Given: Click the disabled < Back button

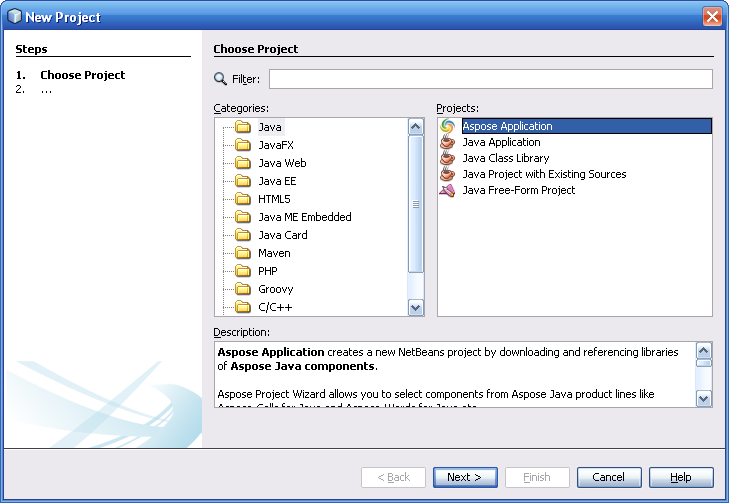Looking at the screenshot, I should tap(393, 477).
